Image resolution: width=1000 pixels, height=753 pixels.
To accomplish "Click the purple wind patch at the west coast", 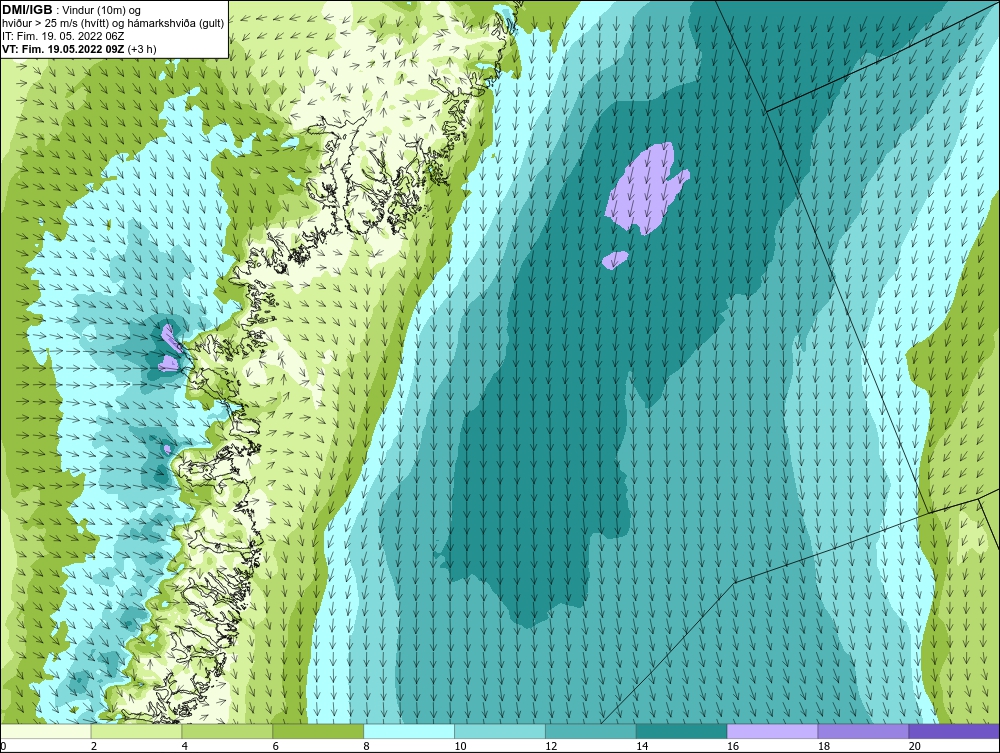I will [170, 349].
